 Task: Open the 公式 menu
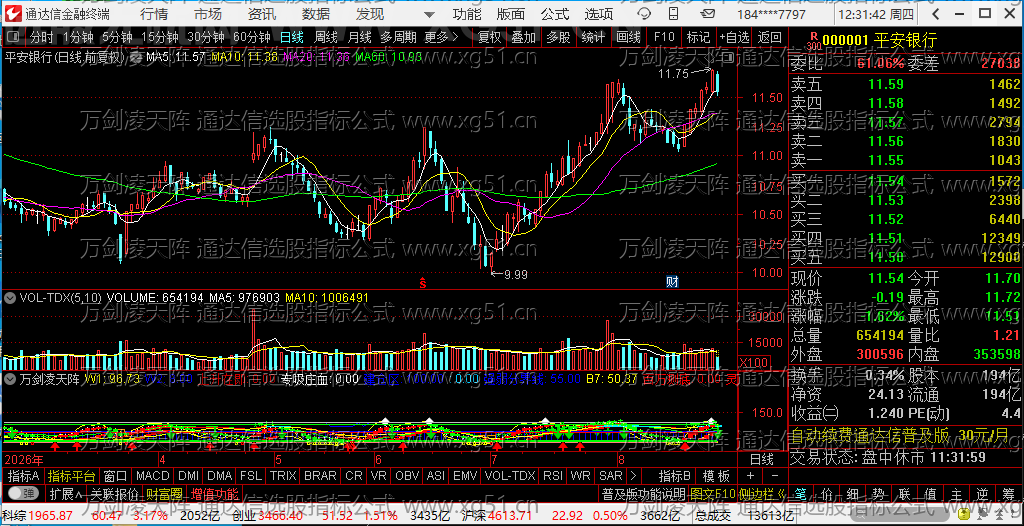point(554,14)
